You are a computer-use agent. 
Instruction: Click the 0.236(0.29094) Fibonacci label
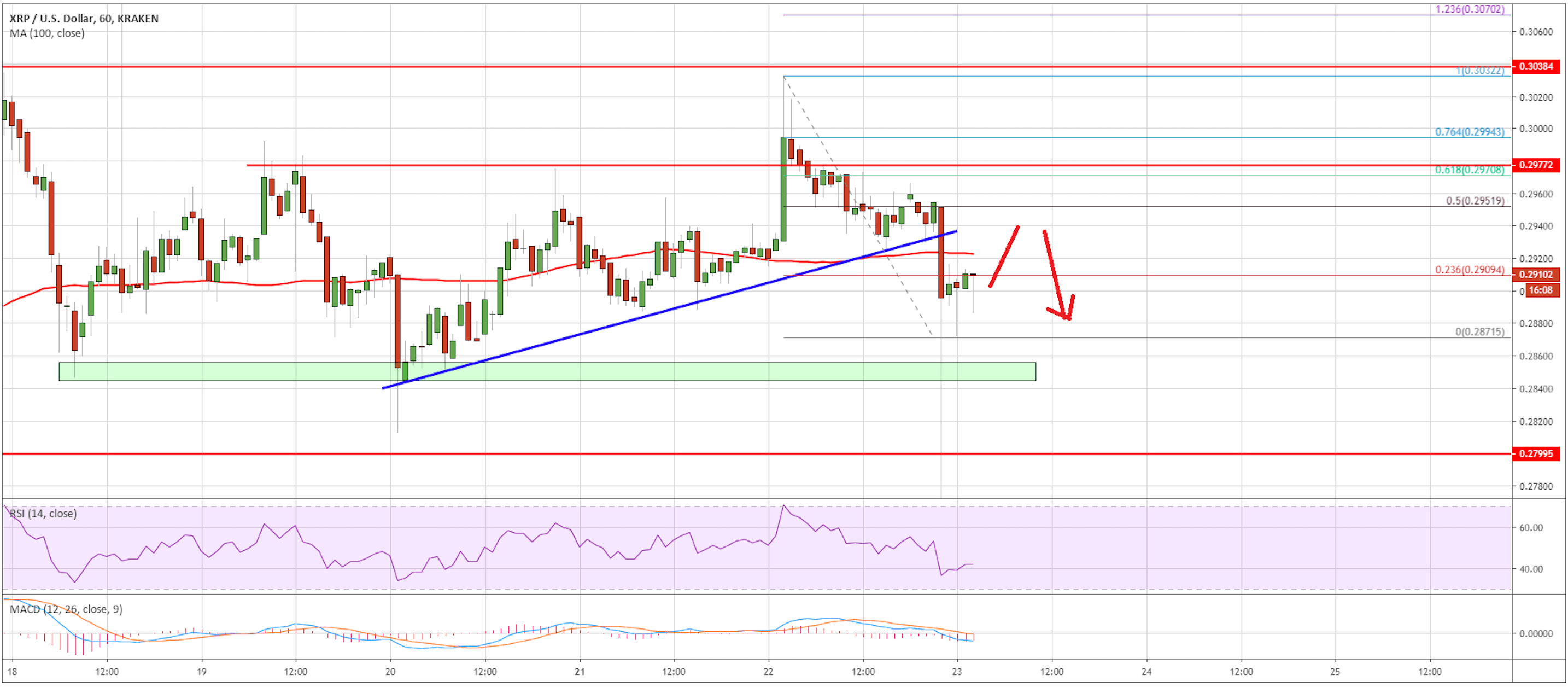coord(1470,270)
